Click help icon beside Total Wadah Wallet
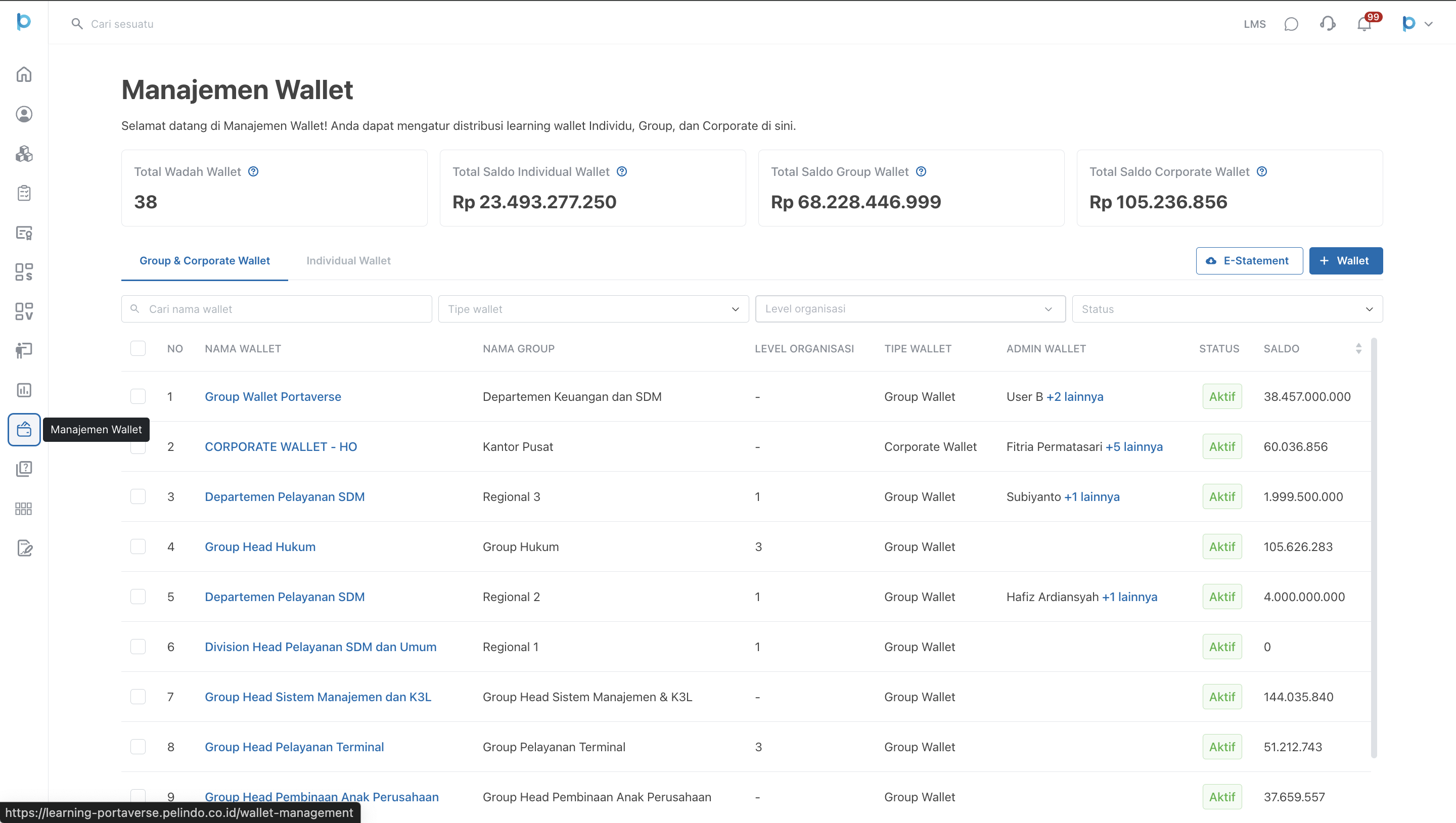This screenshot has height=823, width=1456. 253,171
